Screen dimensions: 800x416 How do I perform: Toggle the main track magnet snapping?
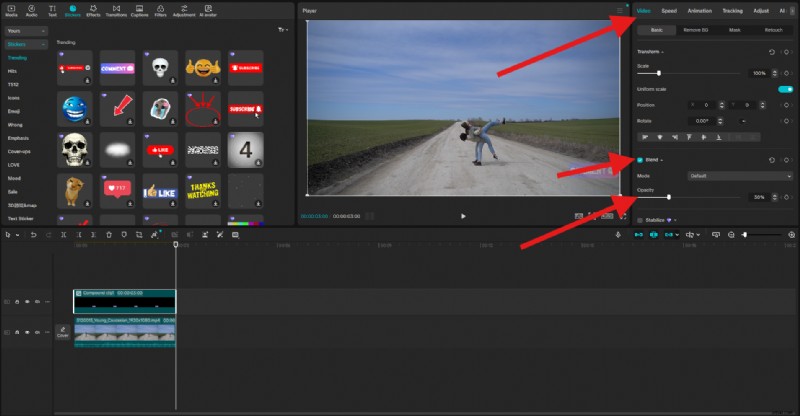(638, 235)
